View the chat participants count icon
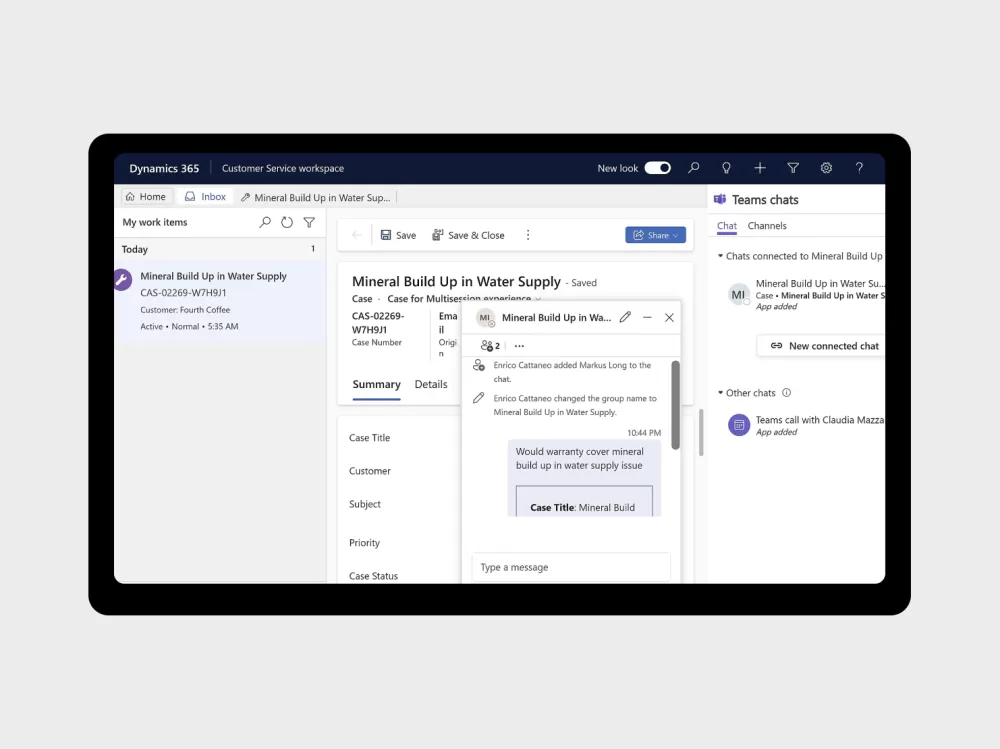This screenshot has width=1000, height=749. 490,346
